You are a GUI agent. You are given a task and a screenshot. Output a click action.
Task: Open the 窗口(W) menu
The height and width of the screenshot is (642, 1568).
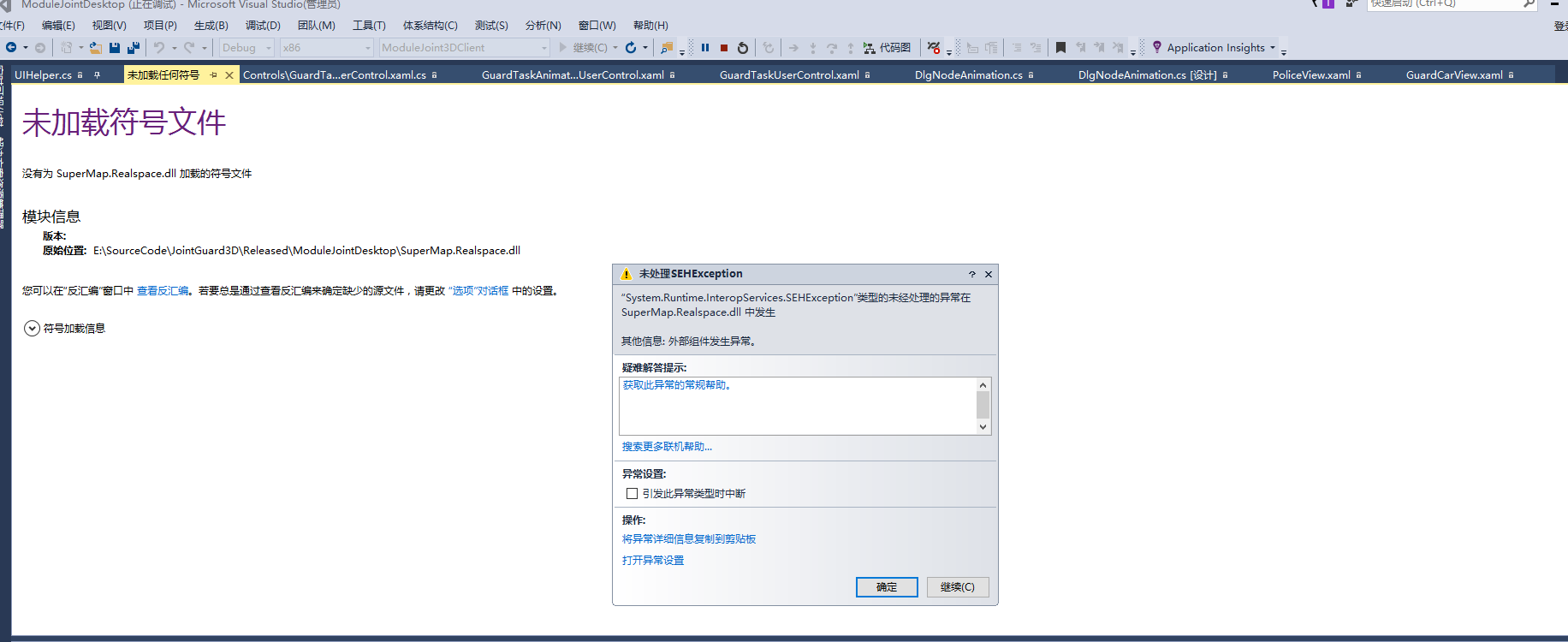(x=597, y=26)
